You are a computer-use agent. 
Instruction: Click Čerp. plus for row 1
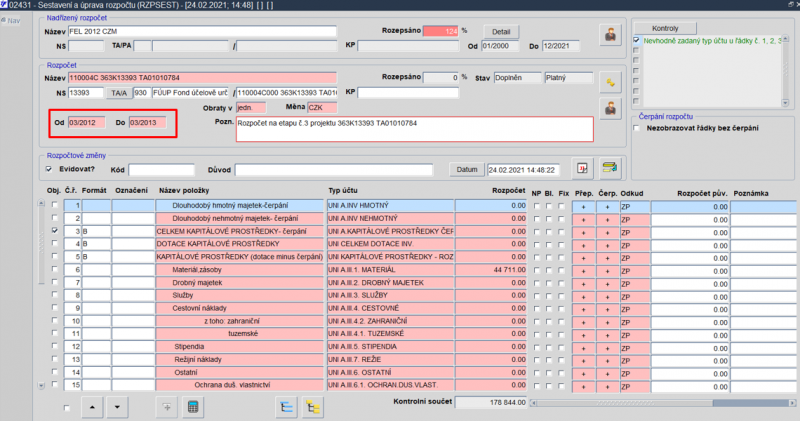tap(607, 207)
